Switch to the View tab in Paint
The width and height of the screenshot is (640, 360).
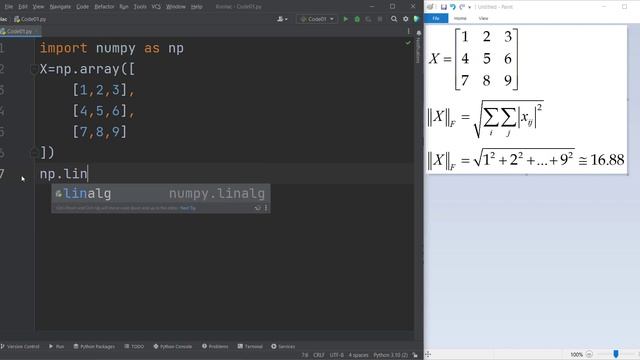click(x=483, y=18)
